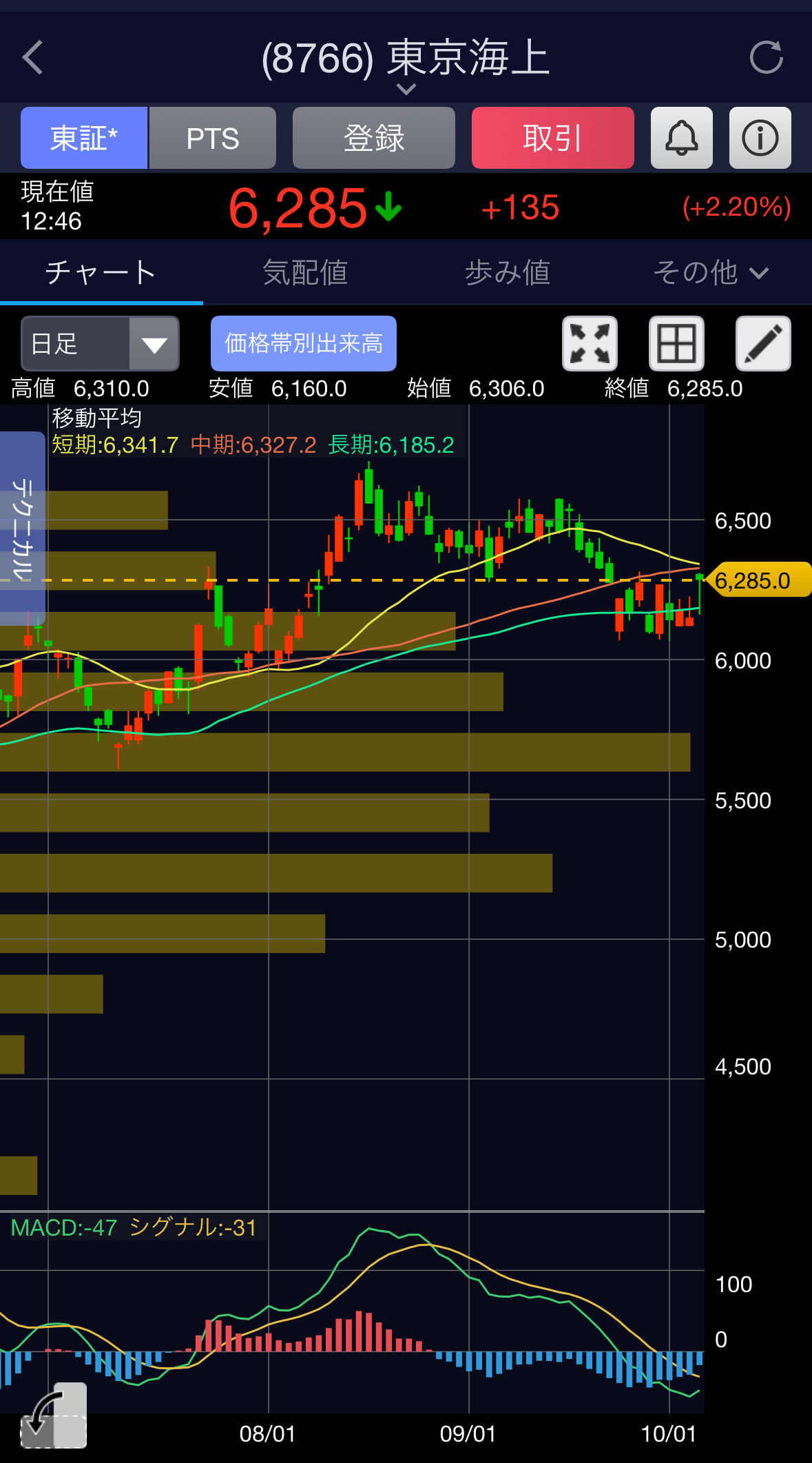Open the 日足 timeframe dropdown
The width and height of the screenshot is (812, 1463).
(101, 343)
